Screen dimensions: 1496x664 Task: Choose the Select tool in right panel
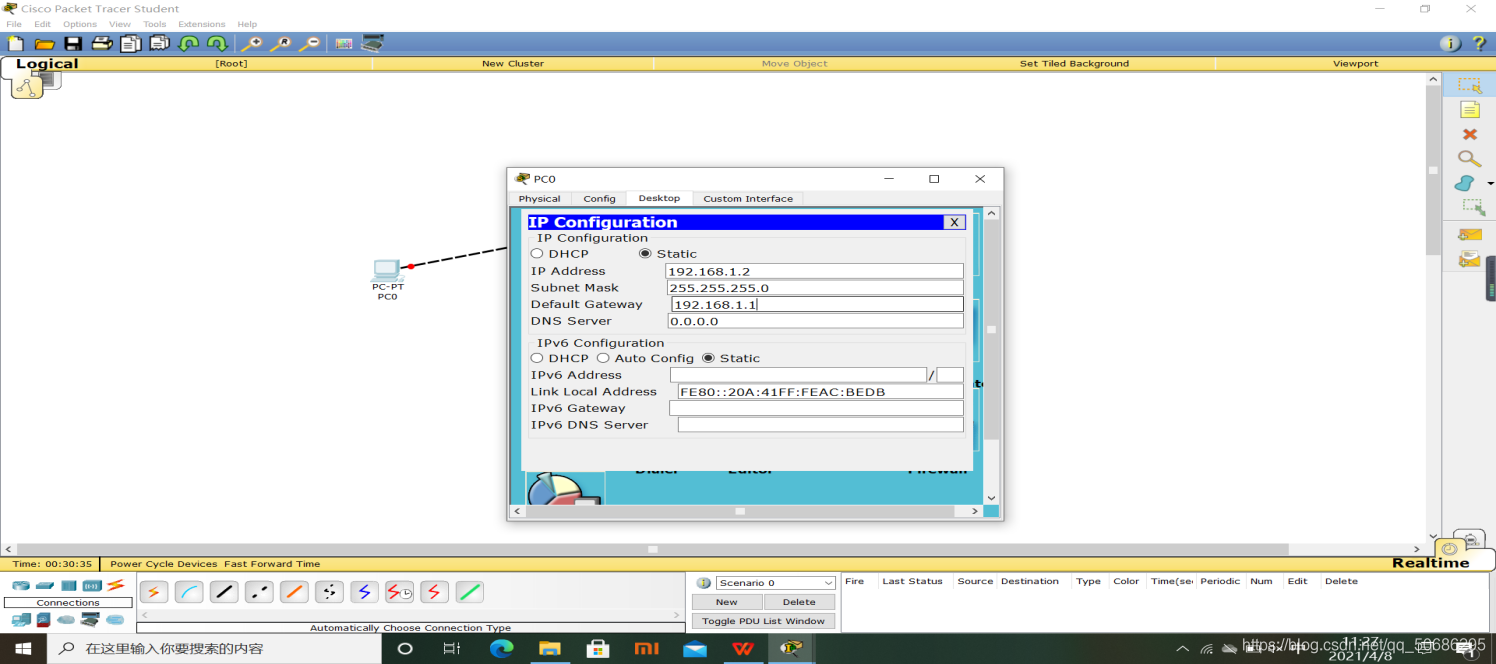click(1469, 85)
